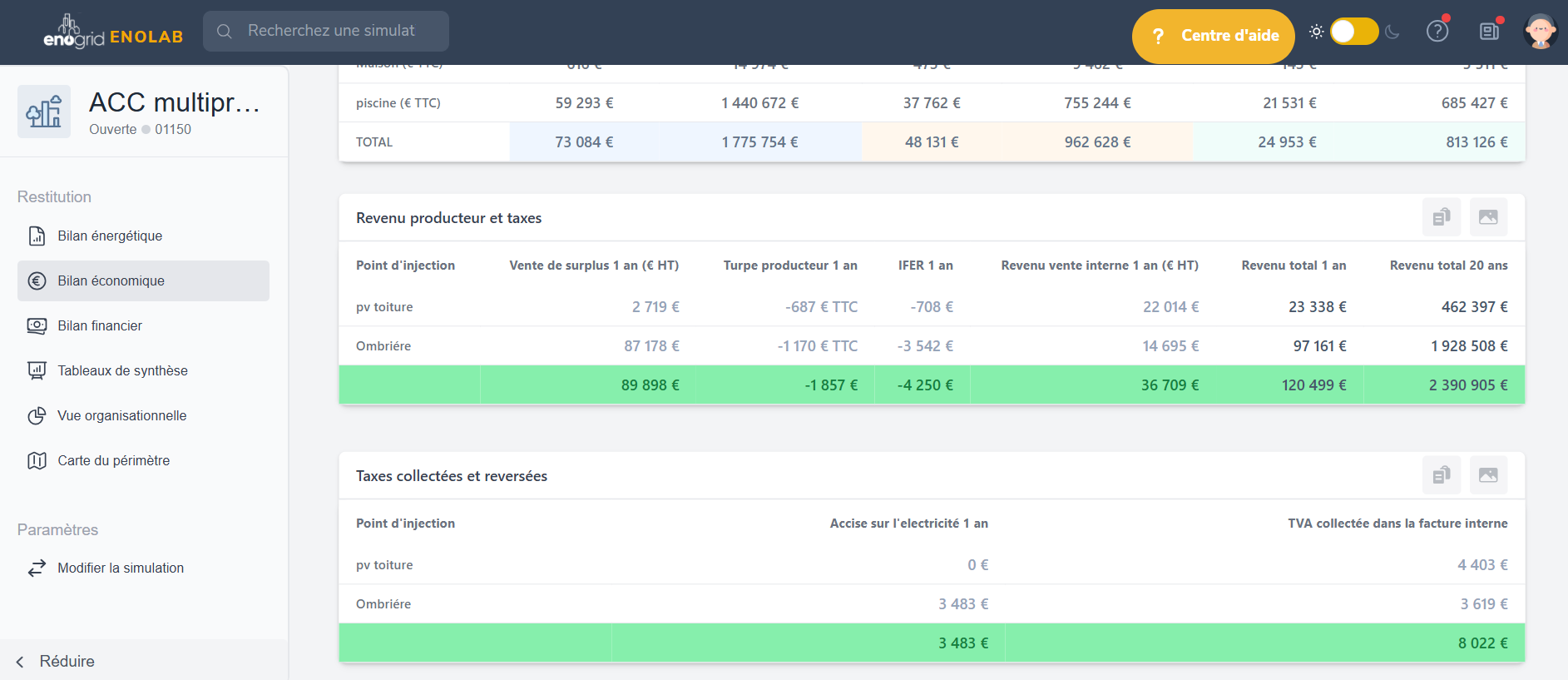Collapse sidebar with Réduire chevron

[x=20, y=662]
